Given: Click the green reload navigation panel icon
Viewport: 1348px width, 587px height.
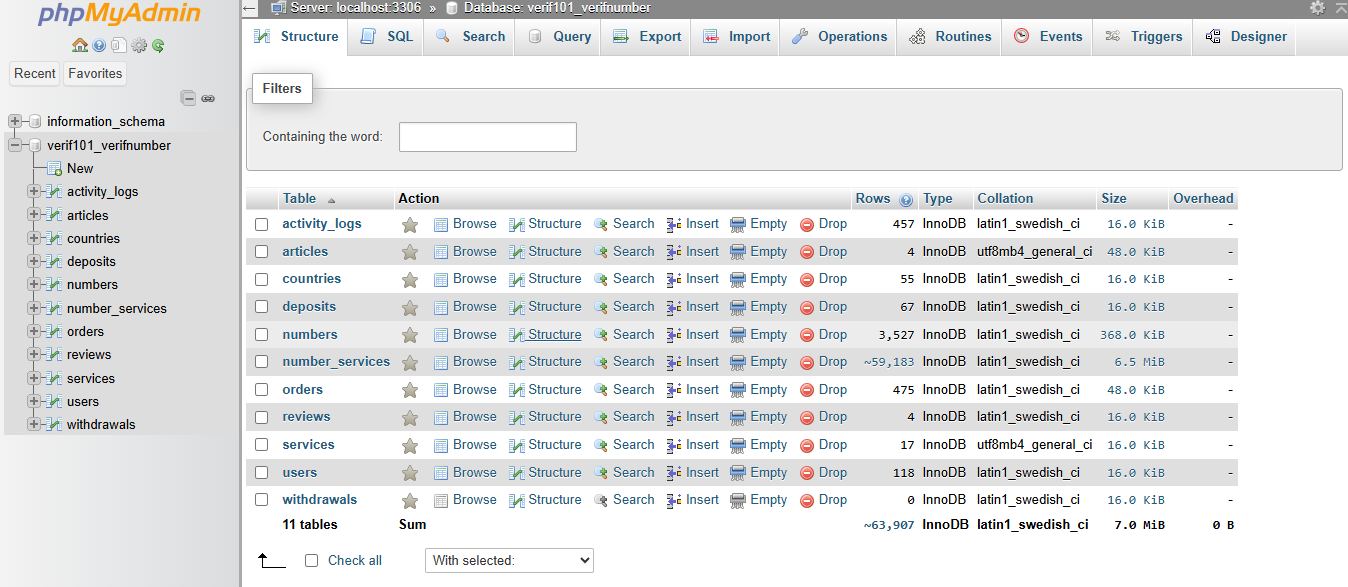Looking at the screenshot, I should [x=158, y=45].
